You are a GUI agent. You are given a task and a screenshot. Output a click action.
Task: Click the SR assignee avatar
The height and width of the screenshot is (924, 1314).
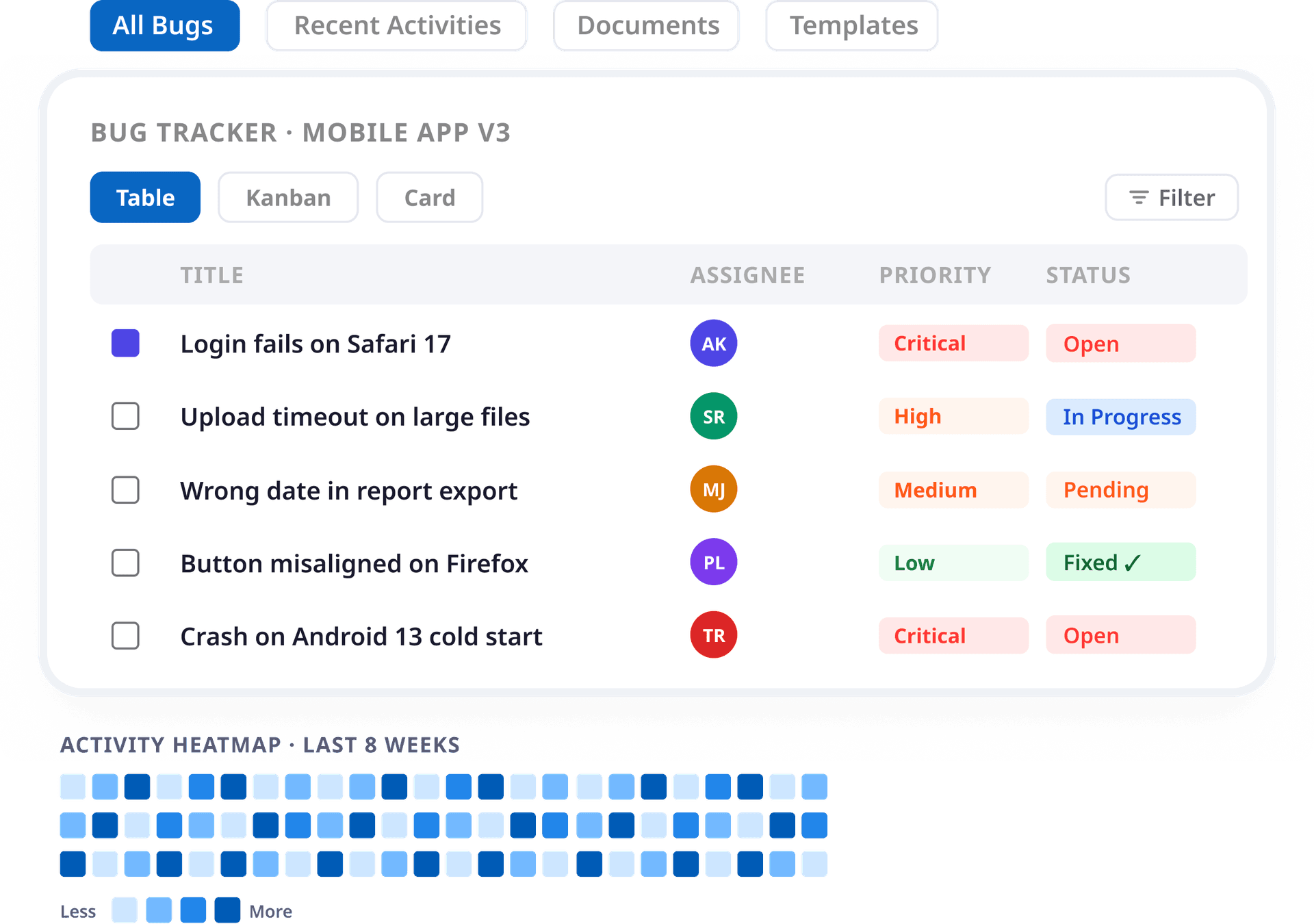713,416
